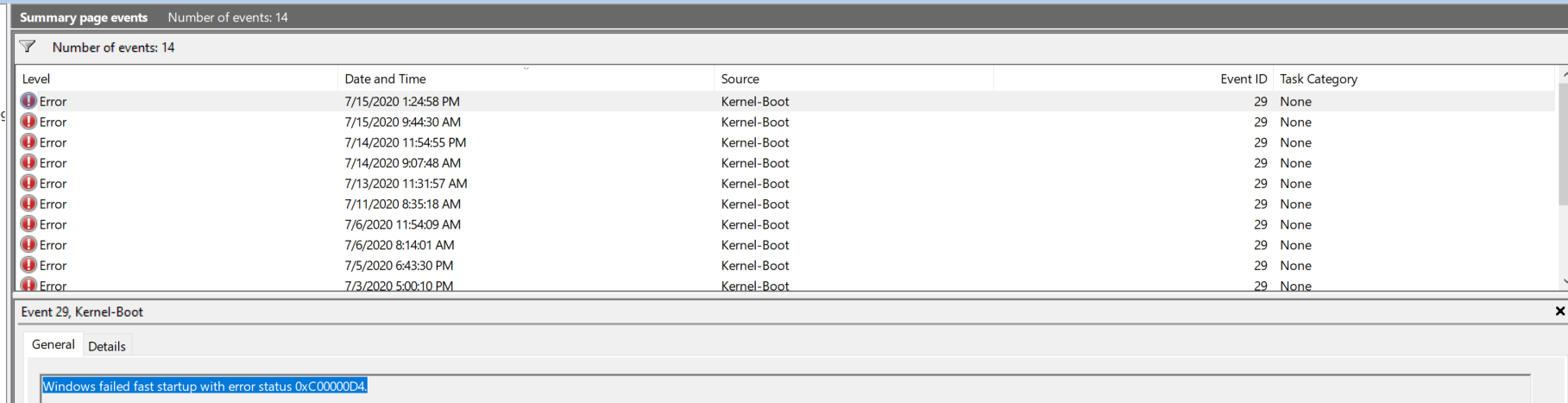
Task: Click error icon for 7/15/2020 9:44:30 AM event
Action: (28, 122)
